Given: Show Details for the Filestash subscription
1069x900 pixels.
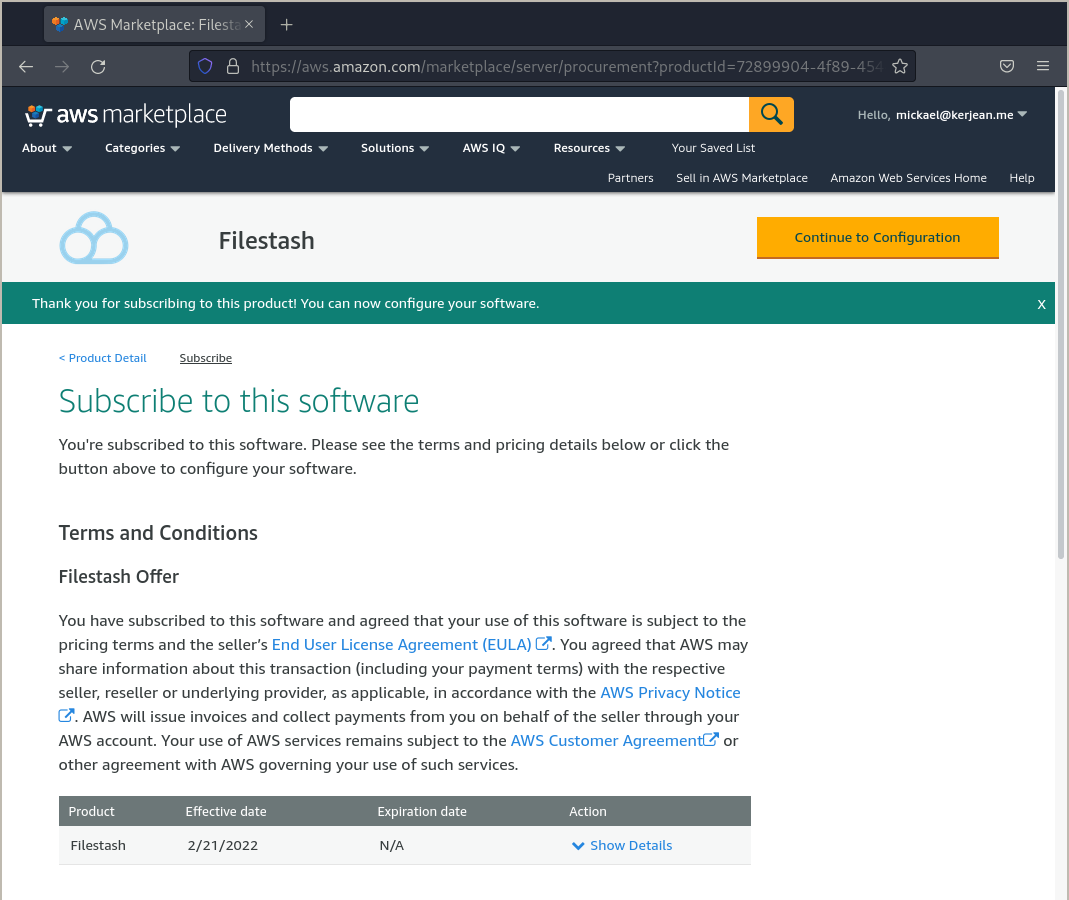Looking at the screenshot, I should pos(622,845).
